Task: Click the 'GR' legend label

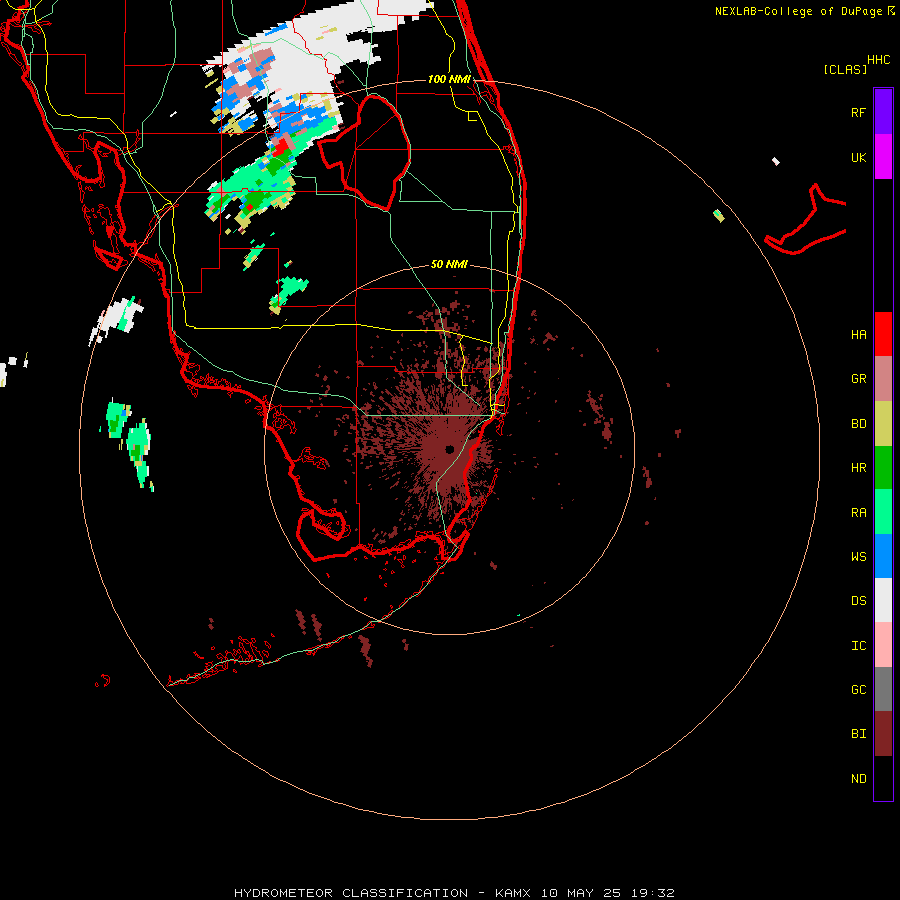Action: point(858,379)
